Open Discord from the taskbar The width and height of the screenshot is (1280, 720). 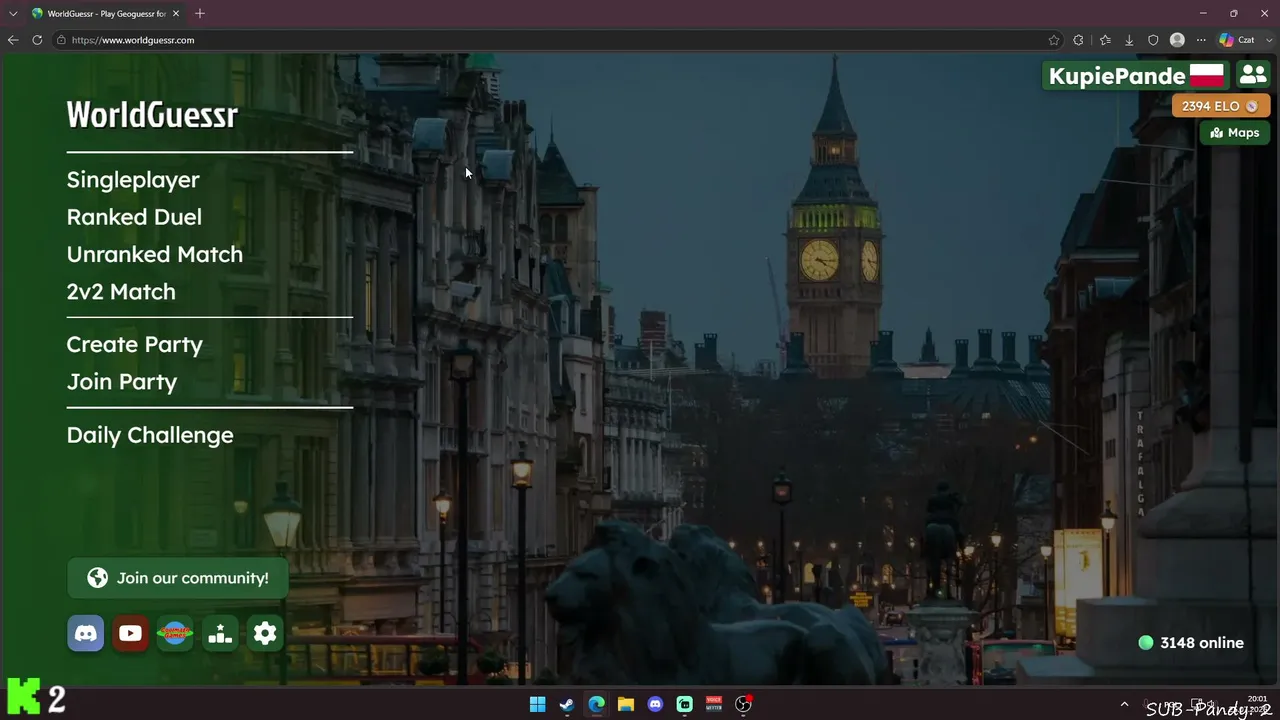655,704
